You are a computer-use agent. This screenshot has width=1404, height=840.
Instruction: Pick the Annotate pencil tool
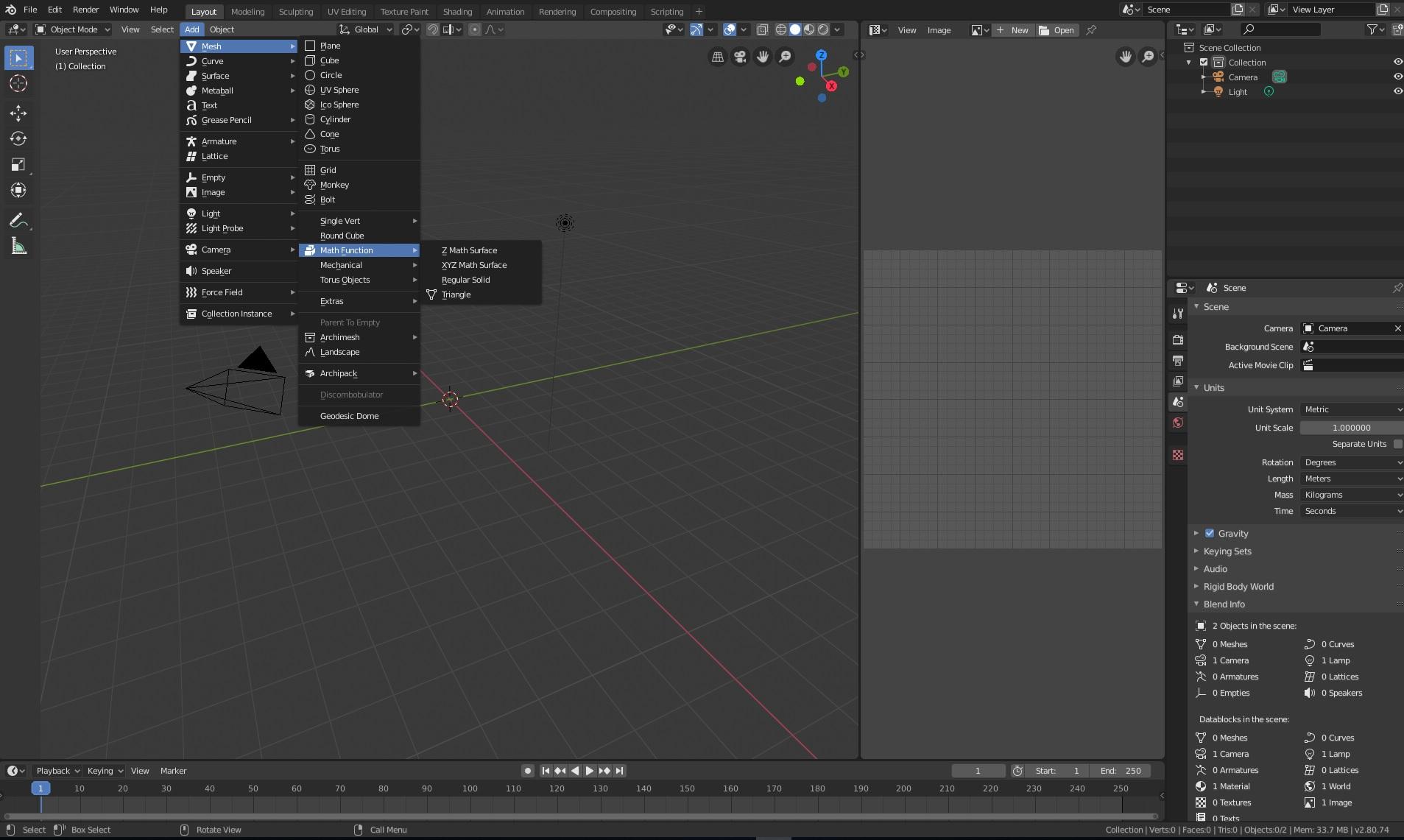(18, 221)
